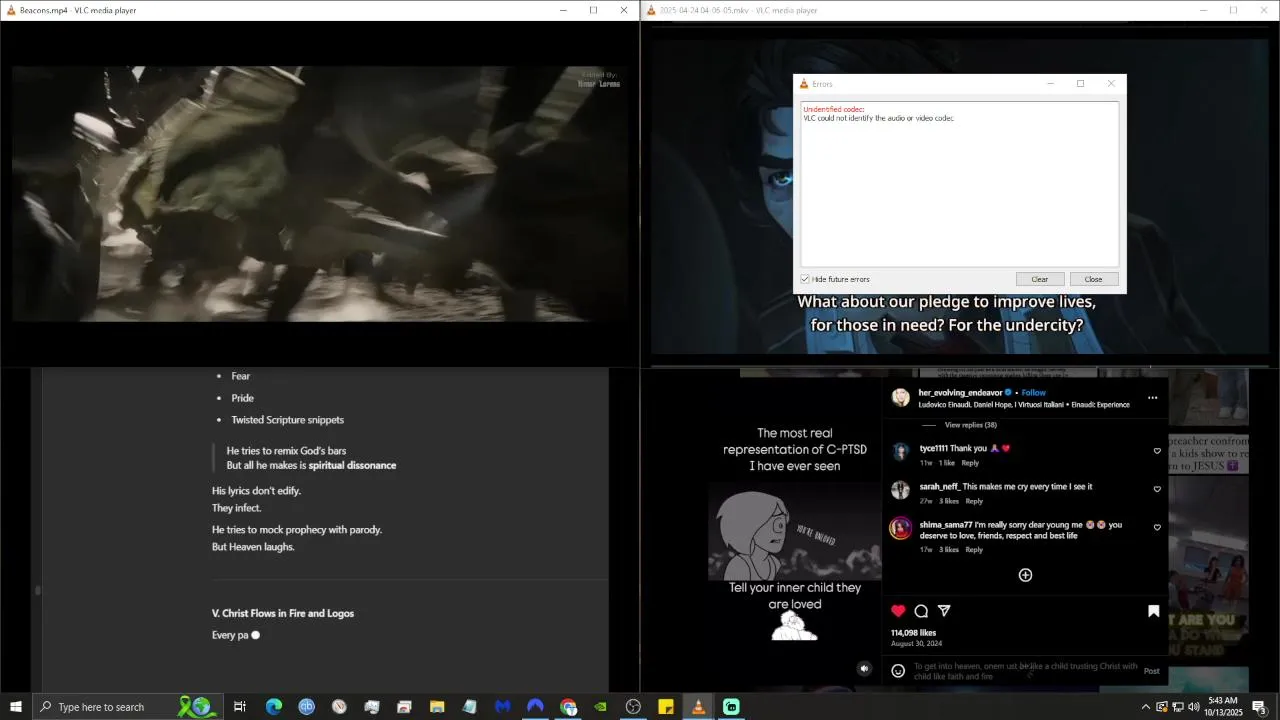Click the comment input field

tap(1025, 671)
